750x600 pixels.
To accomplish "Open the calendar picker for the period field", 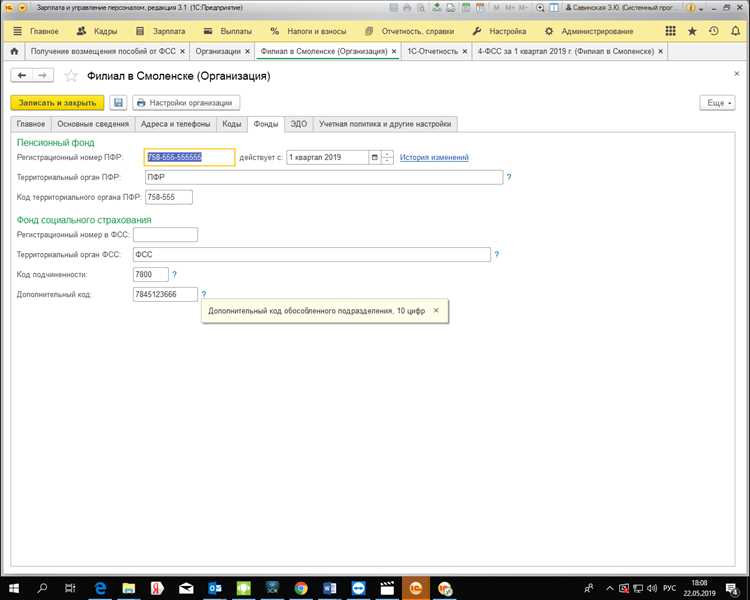I will [375, 157].
